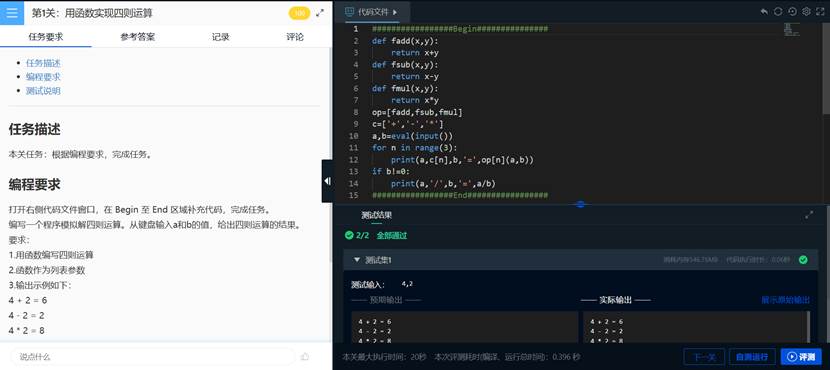This screenshot has height=370, width=830.
Task: Click the 'for n in range(3):' code line
Action: click(x=414, y=148)
